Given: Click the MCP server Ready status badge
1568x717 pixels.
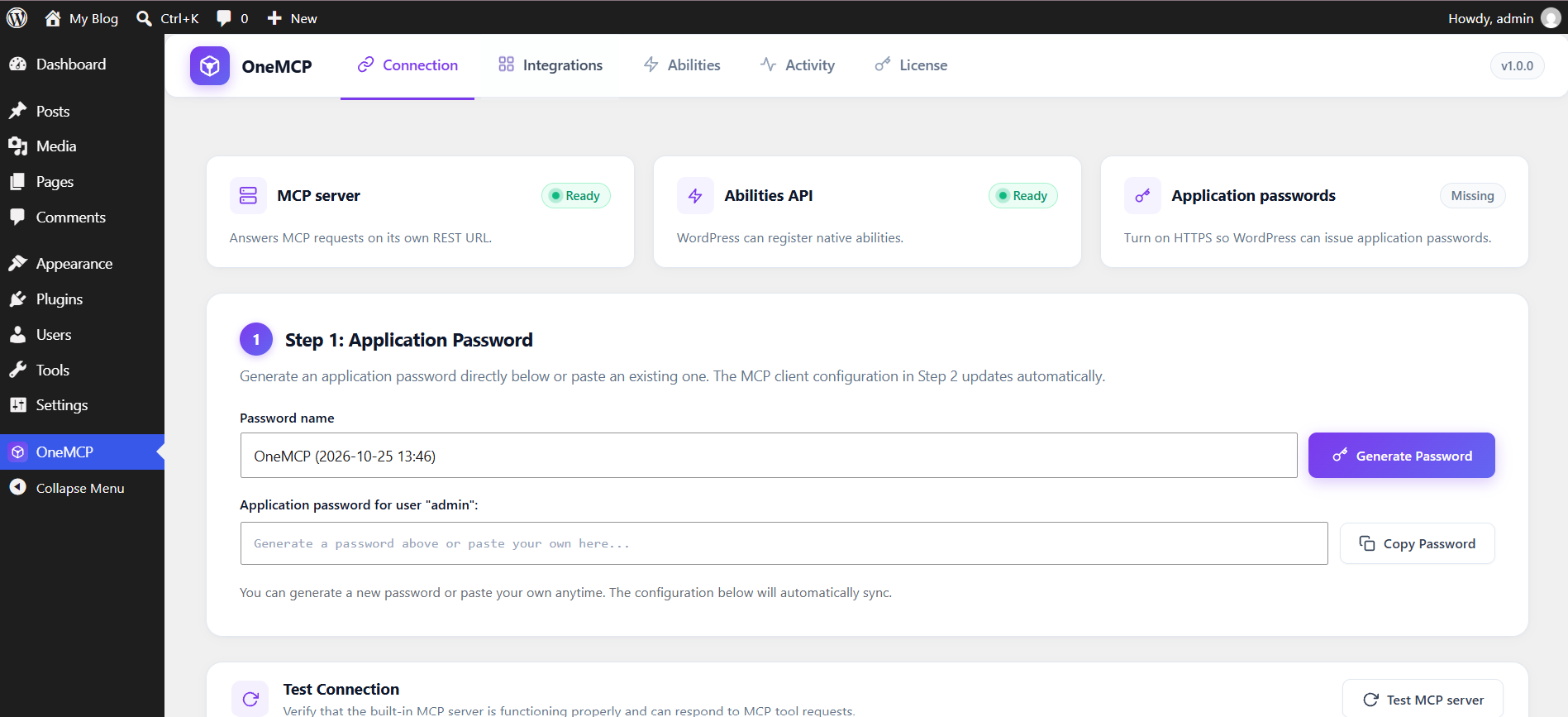Looking at the screenshot, I should [x=576, y=196].
